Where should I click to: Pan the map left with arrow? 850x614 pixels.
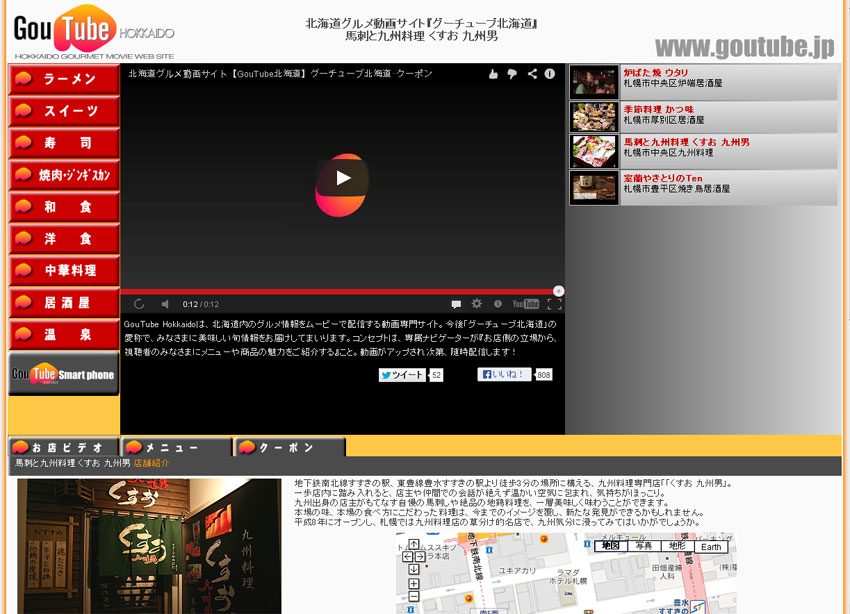click(408, 557)
